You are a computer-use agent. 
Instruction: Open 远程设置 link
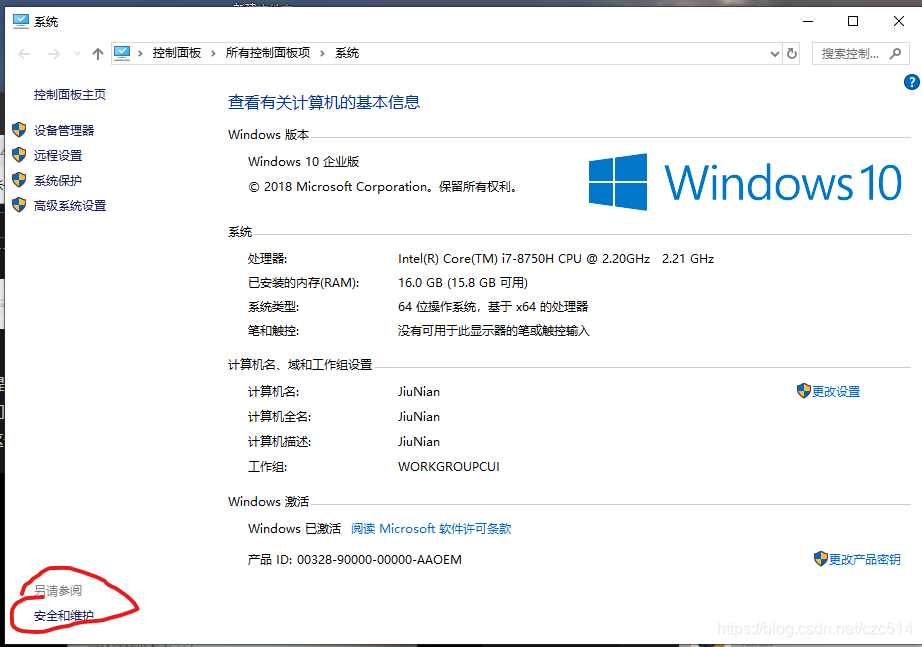click(x=58, y=155)
